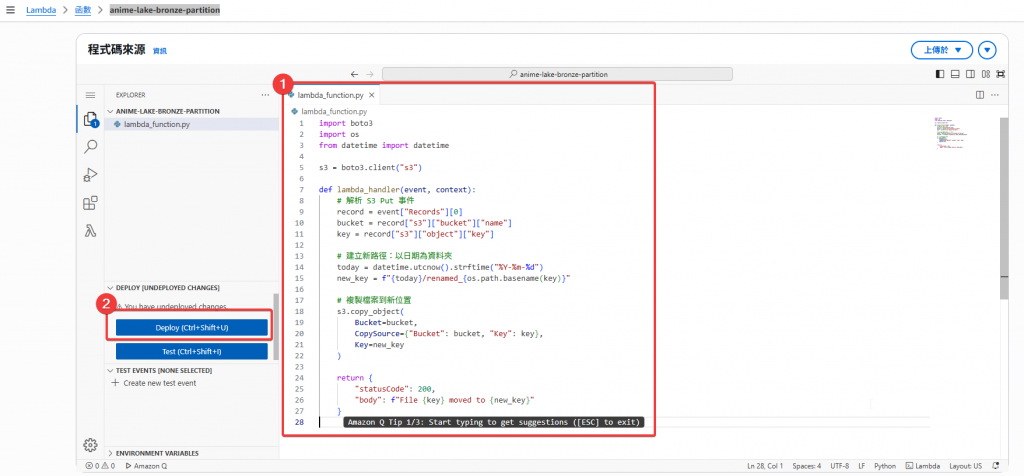The width and height of the screenshot is (1024, 476).
Task: Click 'from datetime import datetime' line
Action: click(384, 146)
